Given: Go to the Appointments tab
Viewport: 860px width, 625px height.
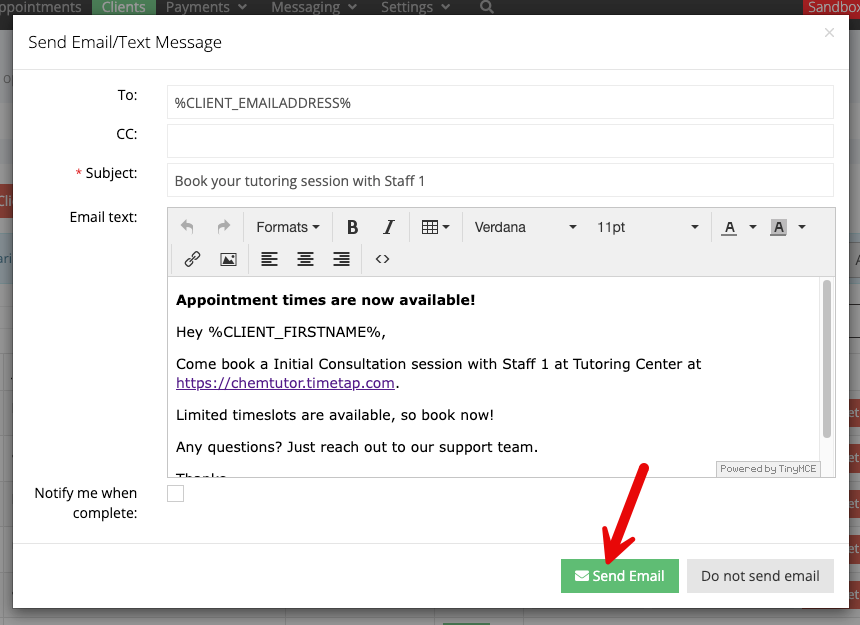Looking at the screenshot, I should click(x=41, y=7).
